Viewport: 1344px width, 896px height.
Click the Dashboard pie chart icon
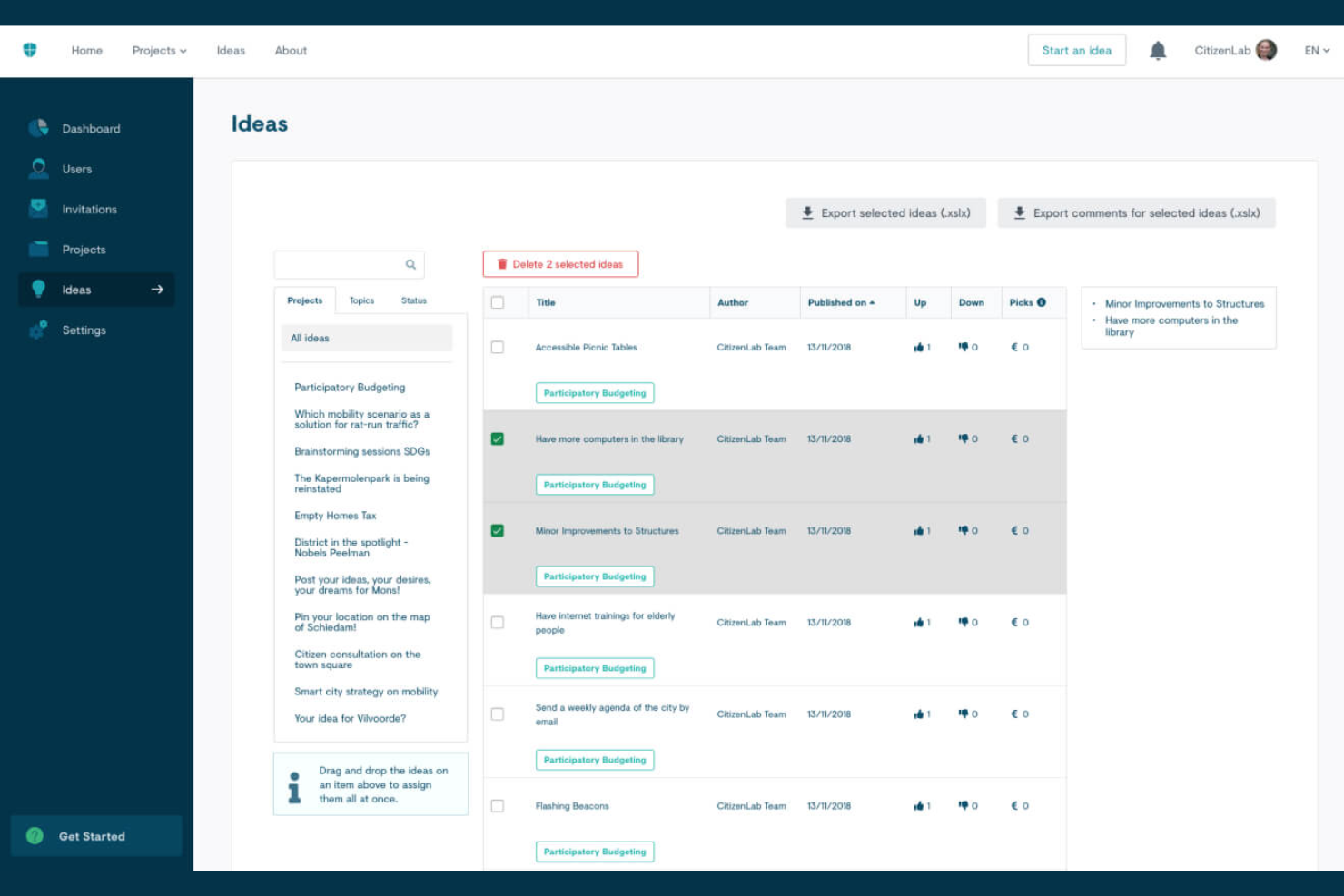pyautogui.click(x=38, y=128)
